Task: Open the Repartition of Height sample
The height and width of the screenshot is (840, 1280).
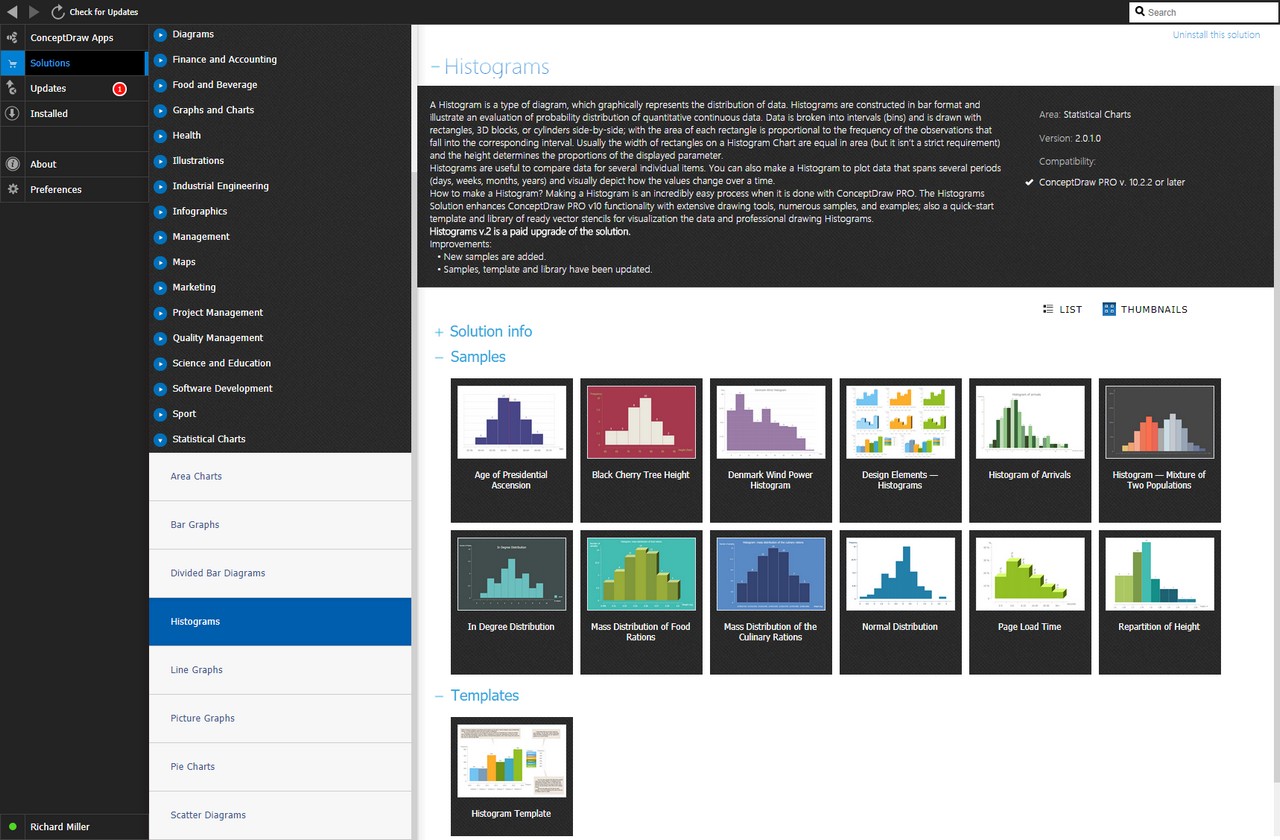Action: pos(1160,602)
